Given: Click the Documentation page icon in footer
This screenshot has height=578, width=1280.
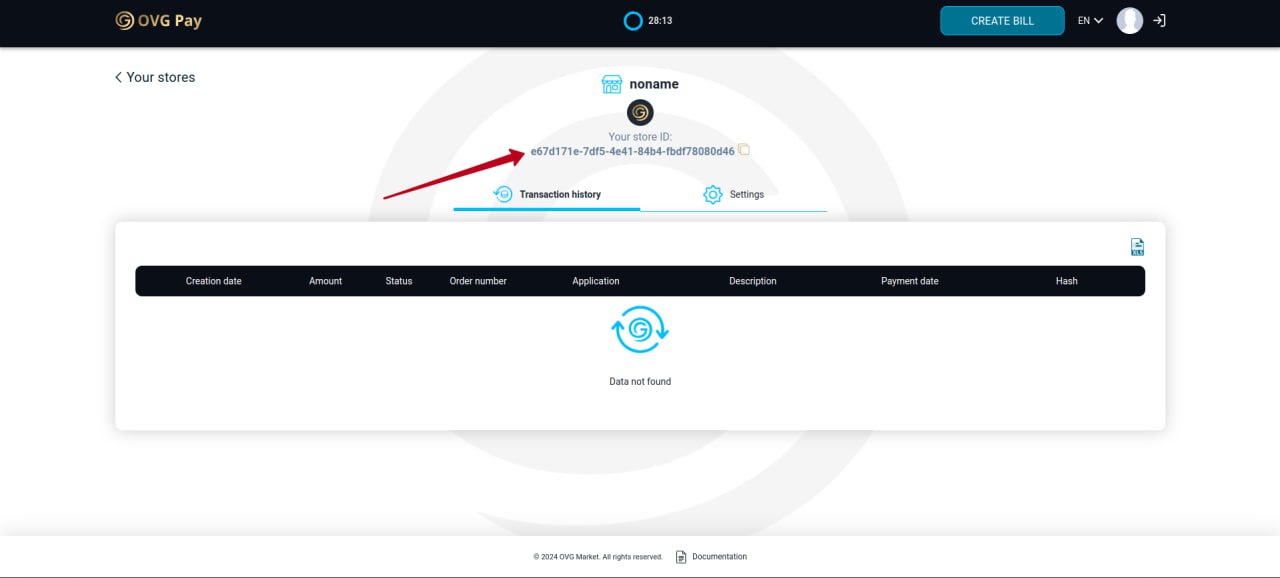Looking at the screenshot, I should tap(681, 557).
